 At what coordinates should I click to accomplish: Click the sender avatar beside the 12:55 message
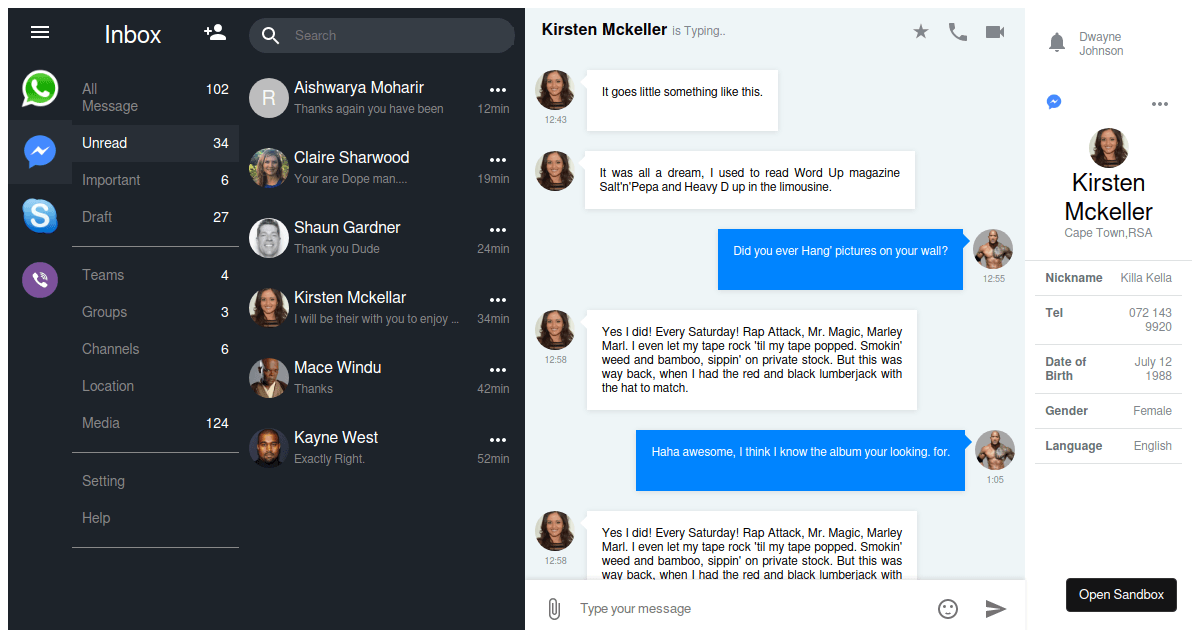point(993,248)
